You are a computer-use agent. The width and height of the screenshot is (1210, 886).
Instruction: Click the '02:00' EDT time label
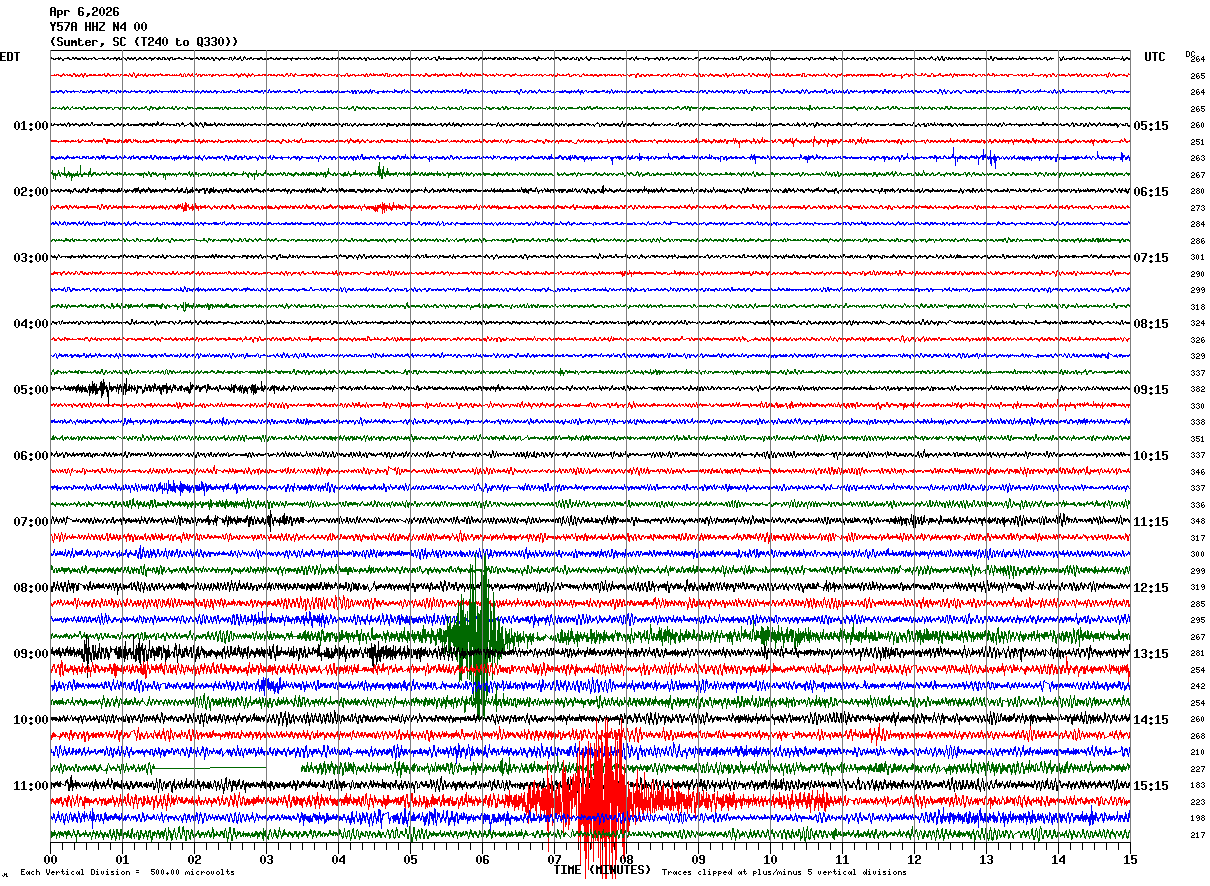tap(31, 192)
